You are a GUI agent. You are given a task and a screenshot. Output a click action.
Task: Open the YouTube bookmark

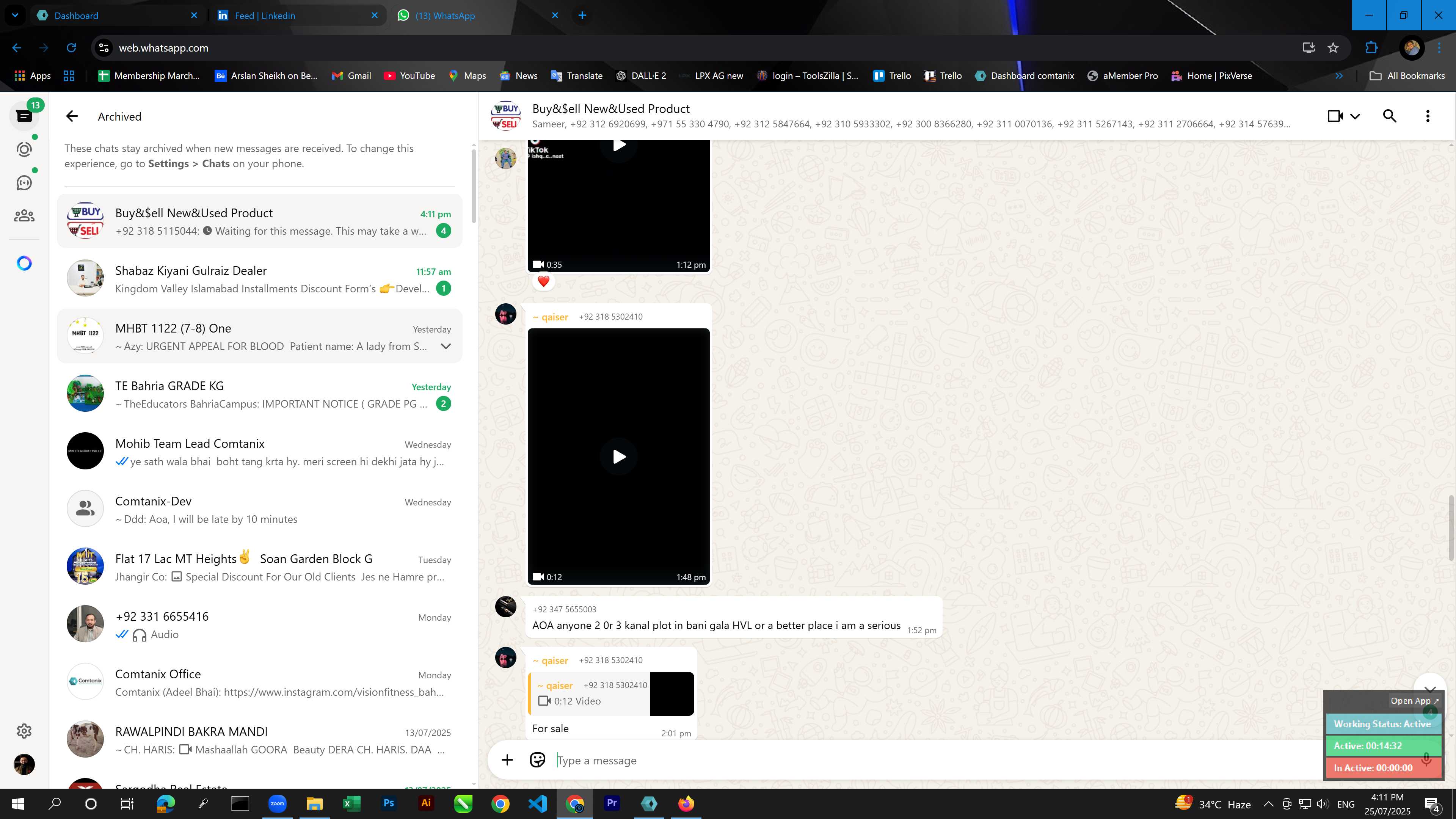pos(409,76)
